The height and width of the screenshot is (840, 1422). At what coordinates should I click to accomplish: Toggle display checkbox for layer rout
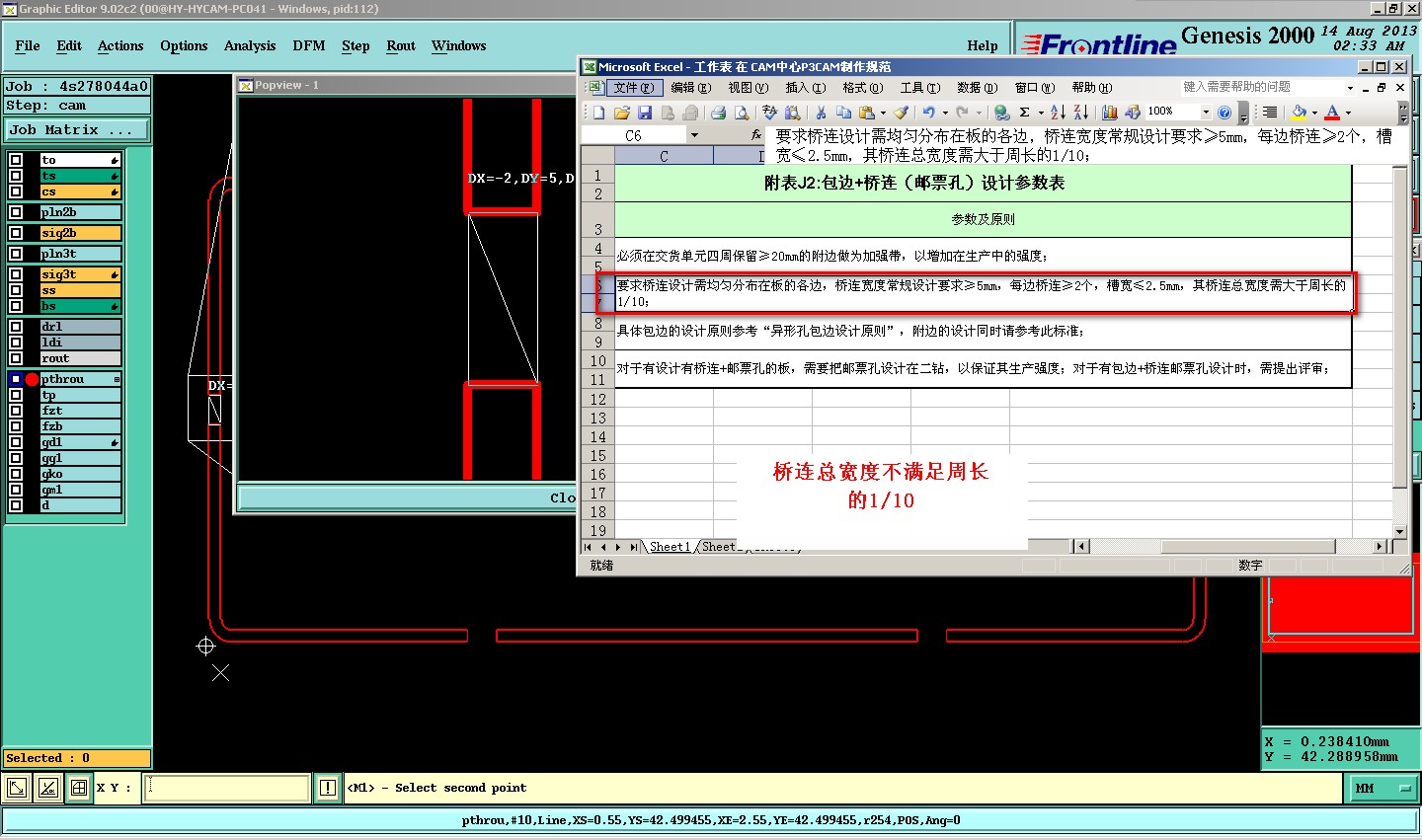[16, 358]
